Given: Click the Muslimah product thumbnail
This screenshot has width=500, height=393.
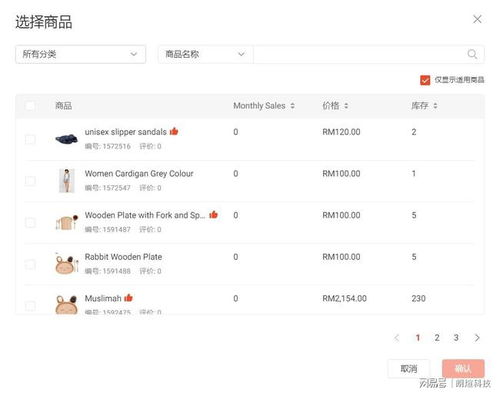Looking at the screenshot, I should coord(67,305).
